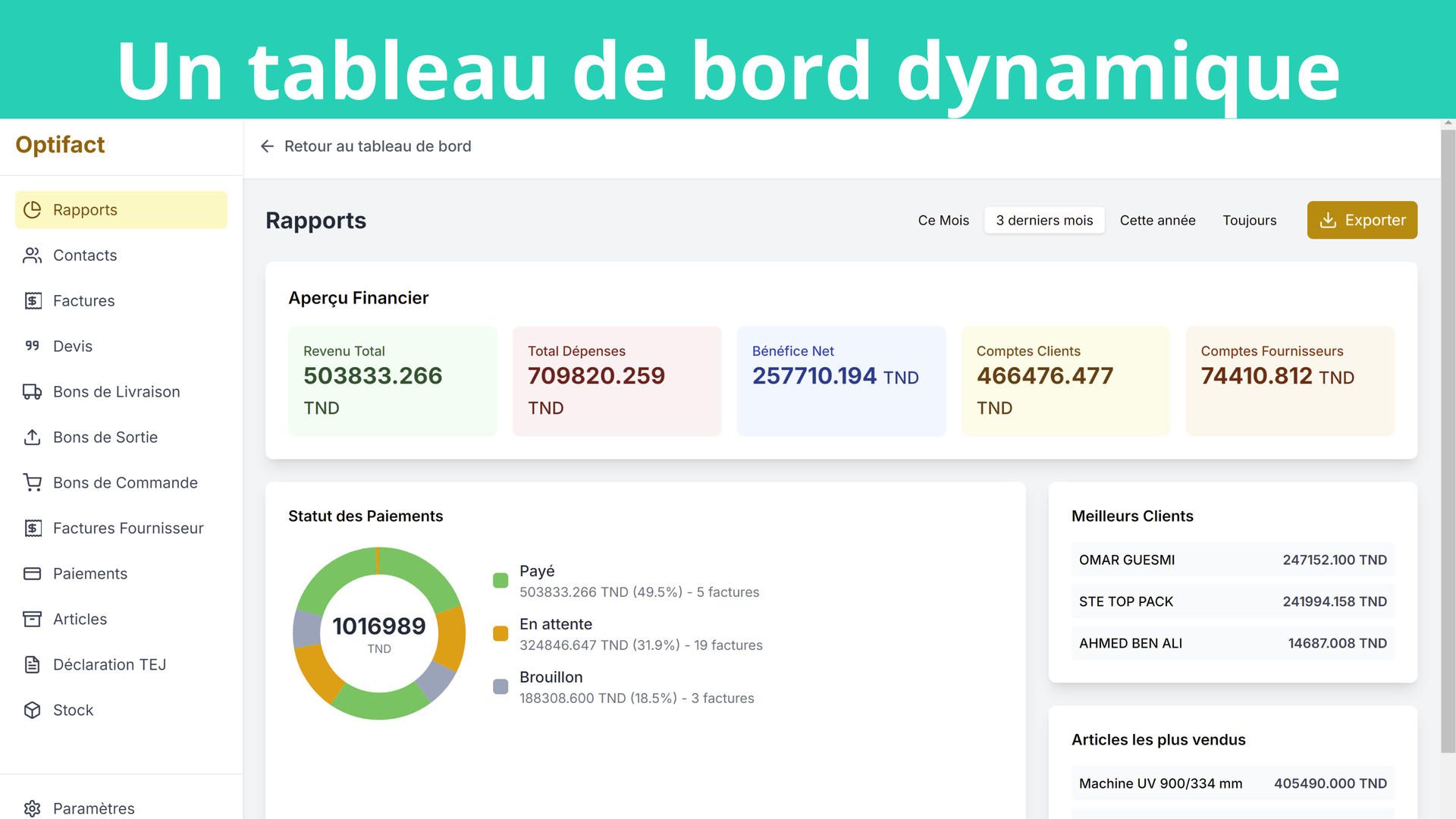Click the green Payé legend swatch
Image resolution: width=1456 pixels, height=819 pixels.
(x=500, y=580)
